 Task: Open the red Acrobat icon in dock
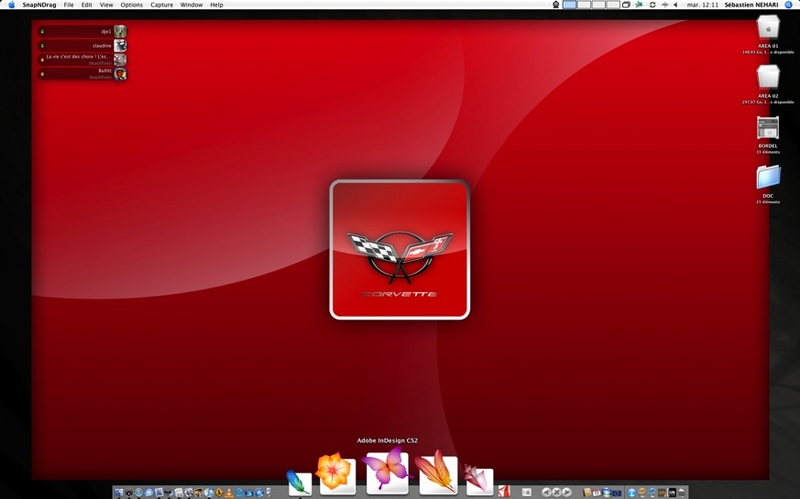(x=504, y=491)
